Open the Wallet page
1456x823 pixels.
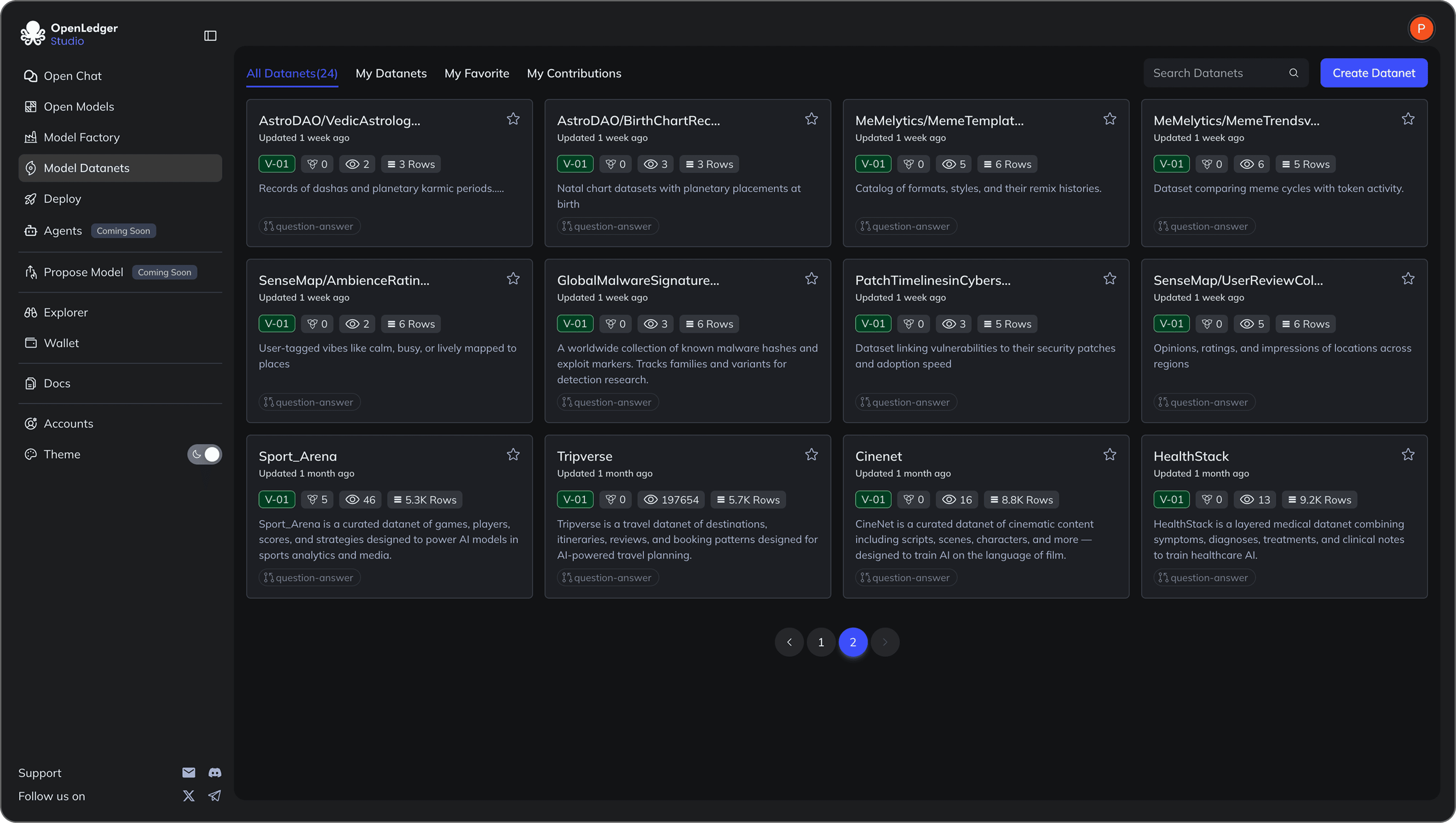(61, 343)
